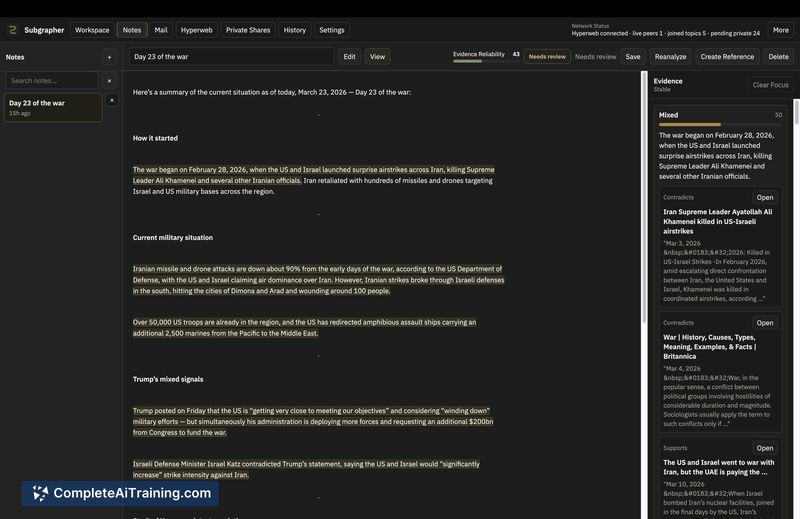The width and height of the screenshot is (800, 519).
Task: Click the highlighted Trump posted Friday claim
Action: 313,422
